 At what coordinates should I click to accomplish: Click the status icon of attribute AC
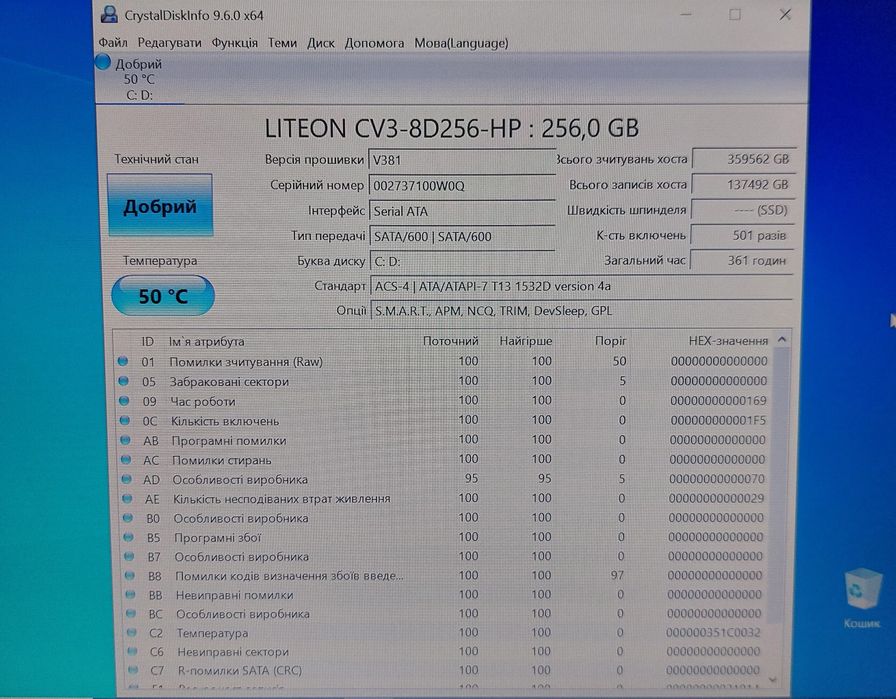(x=126, y=460)
